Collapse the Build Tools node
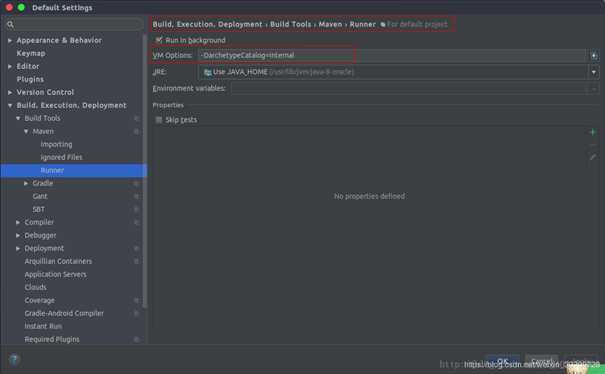The image size is (605, 374). (18, 118)
